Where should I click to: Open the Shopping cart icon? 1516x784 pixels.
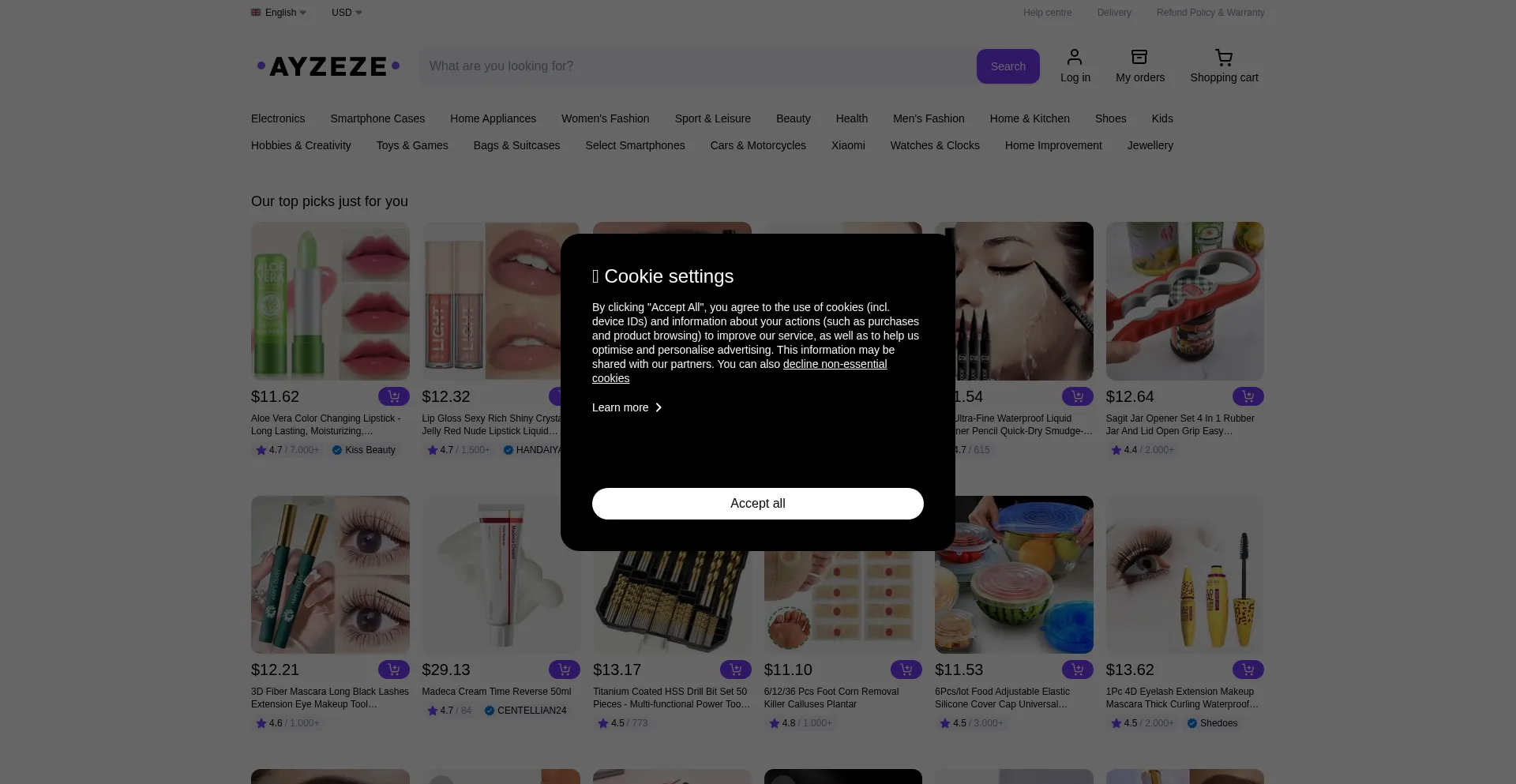[1223, 66]
